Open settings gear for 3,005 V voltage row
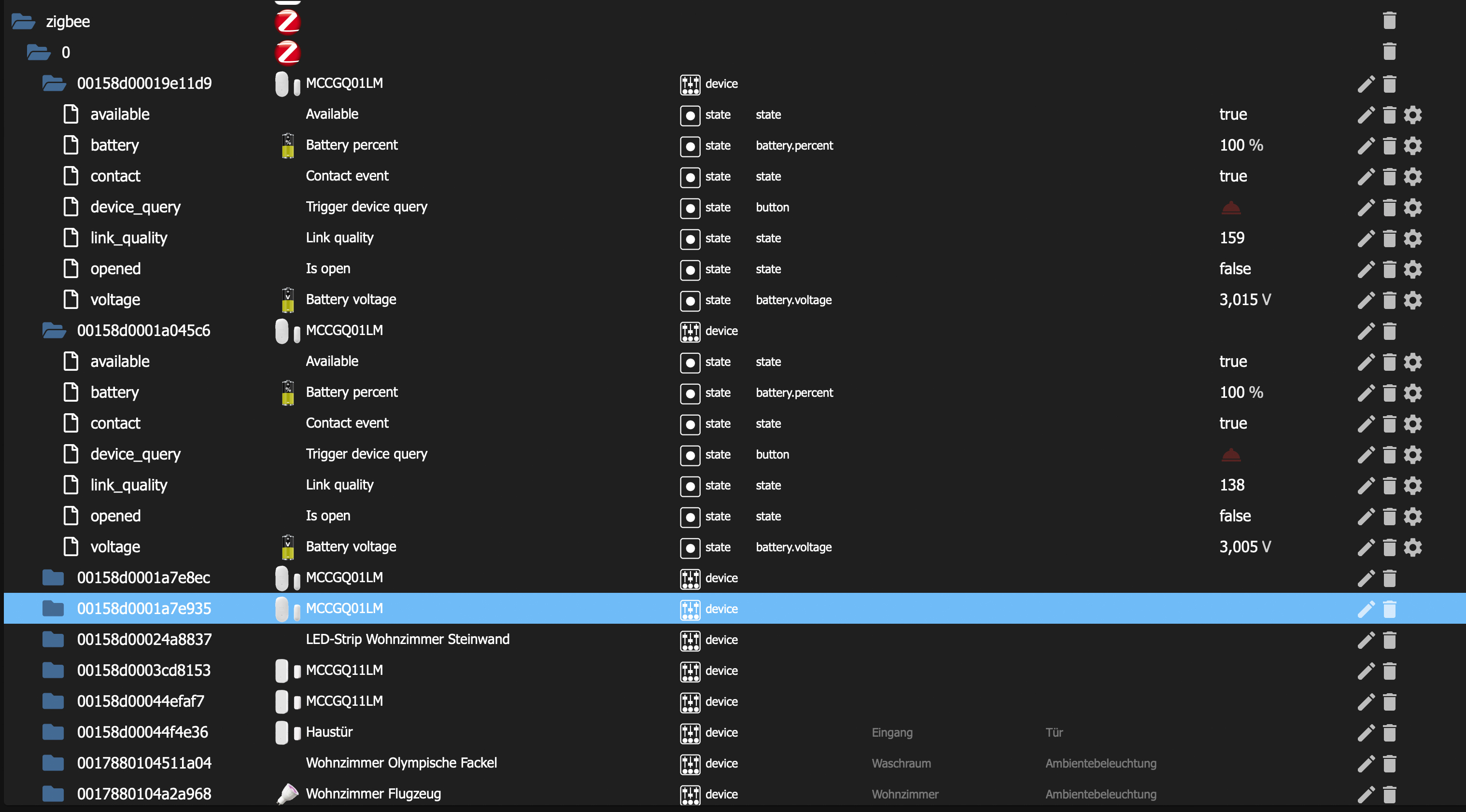Image resolution: width=1466 pixels, height=812 pixels. (1412, 547)
